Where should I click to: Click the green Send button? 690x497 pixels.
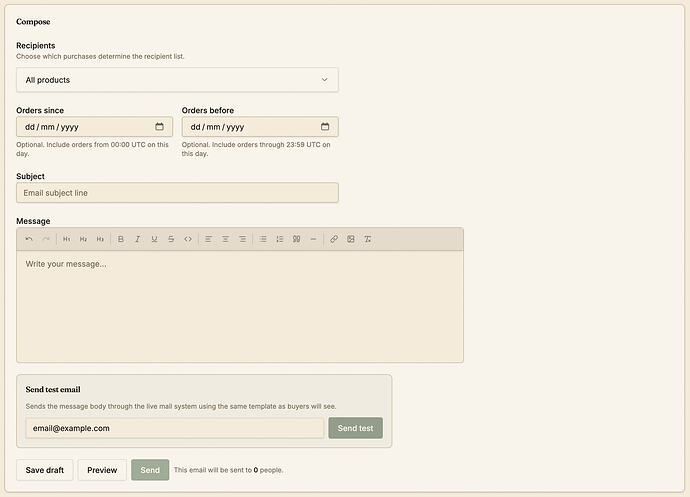[x=150, y=470]
